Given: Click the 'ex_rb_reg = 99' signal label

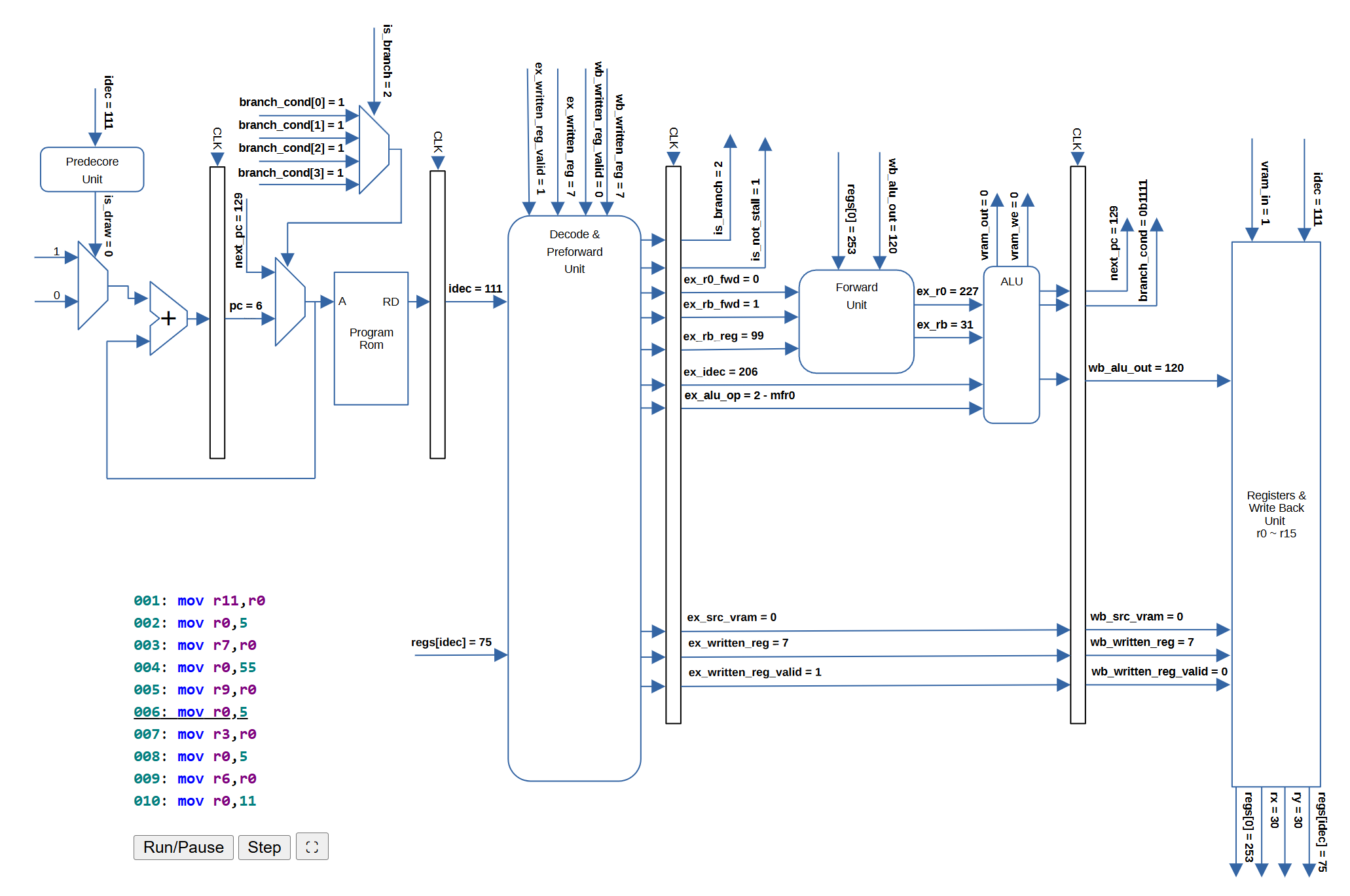Looking at the screenshot, I should click(x=723, y=336).
